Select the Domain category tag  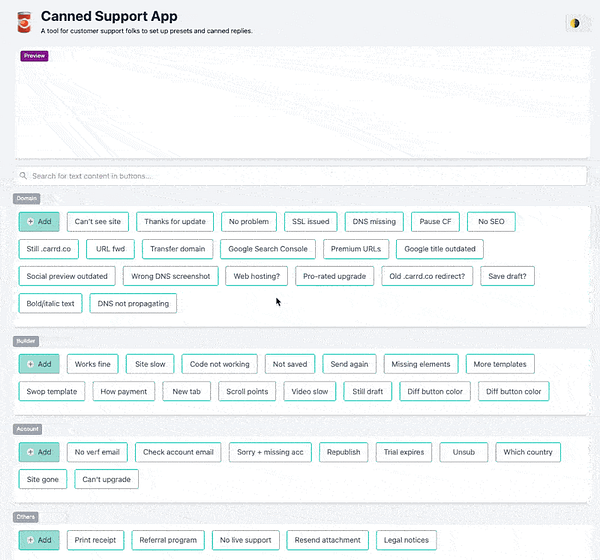(x=26, y=198)
